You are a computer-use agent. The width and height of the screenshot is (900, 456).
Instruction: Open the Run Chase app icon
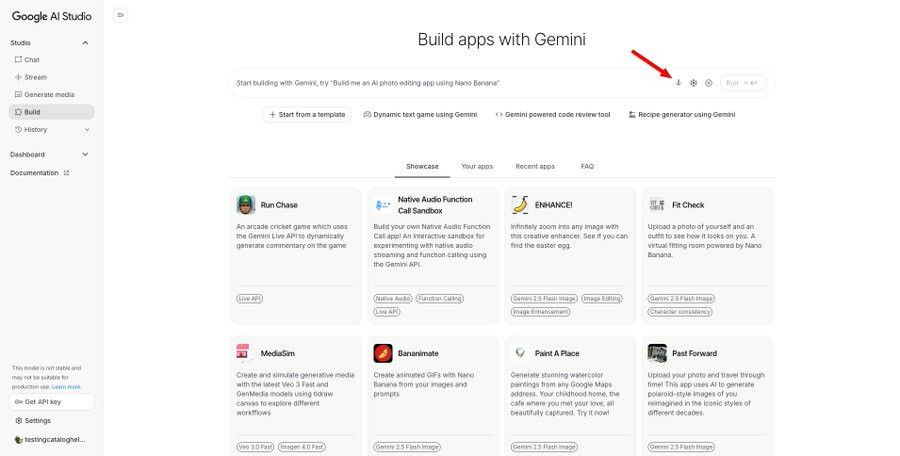tap(246, 204)
